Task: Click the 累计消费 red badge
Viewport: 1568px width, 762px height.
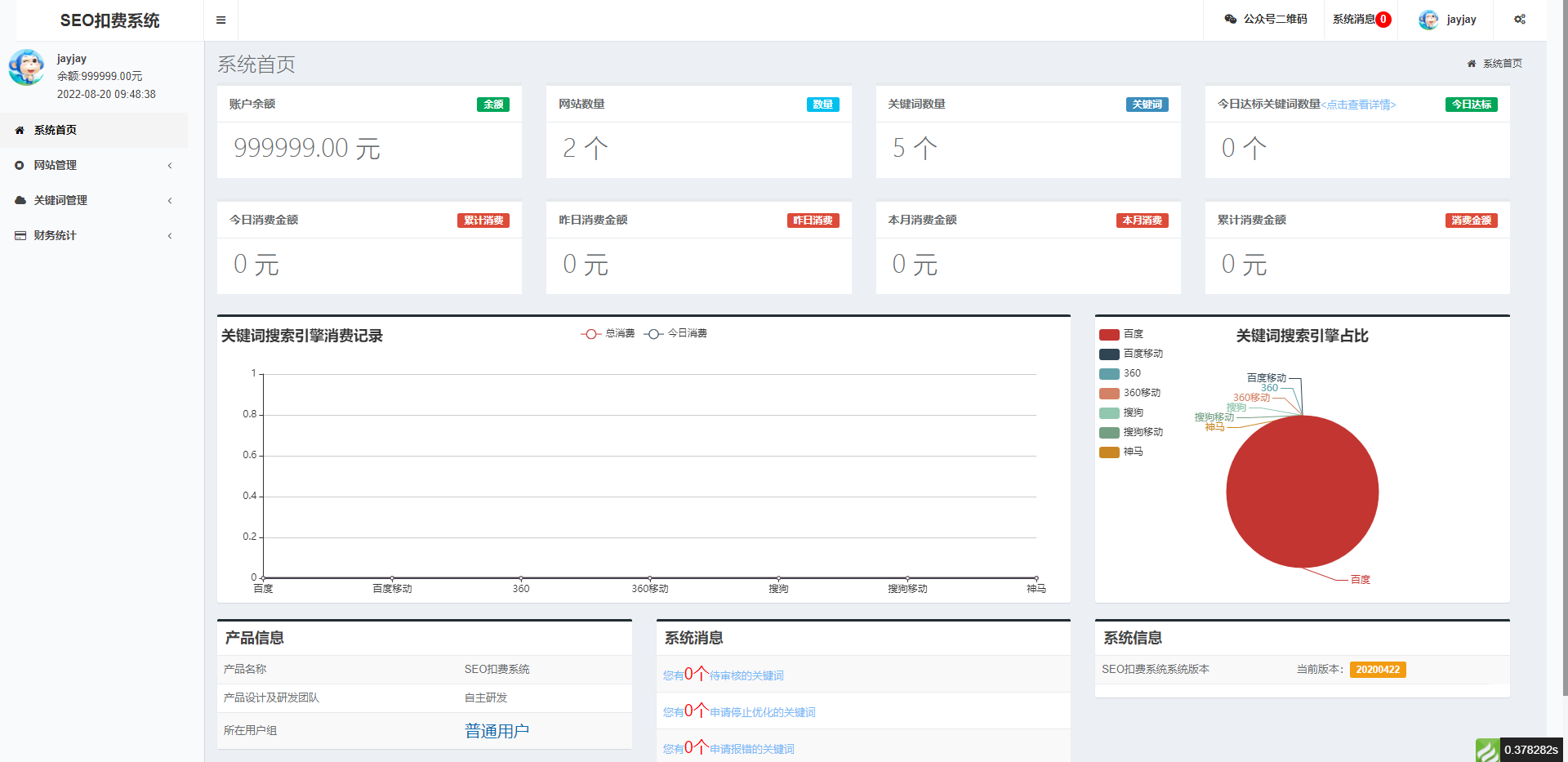Action: coord(483,221)
